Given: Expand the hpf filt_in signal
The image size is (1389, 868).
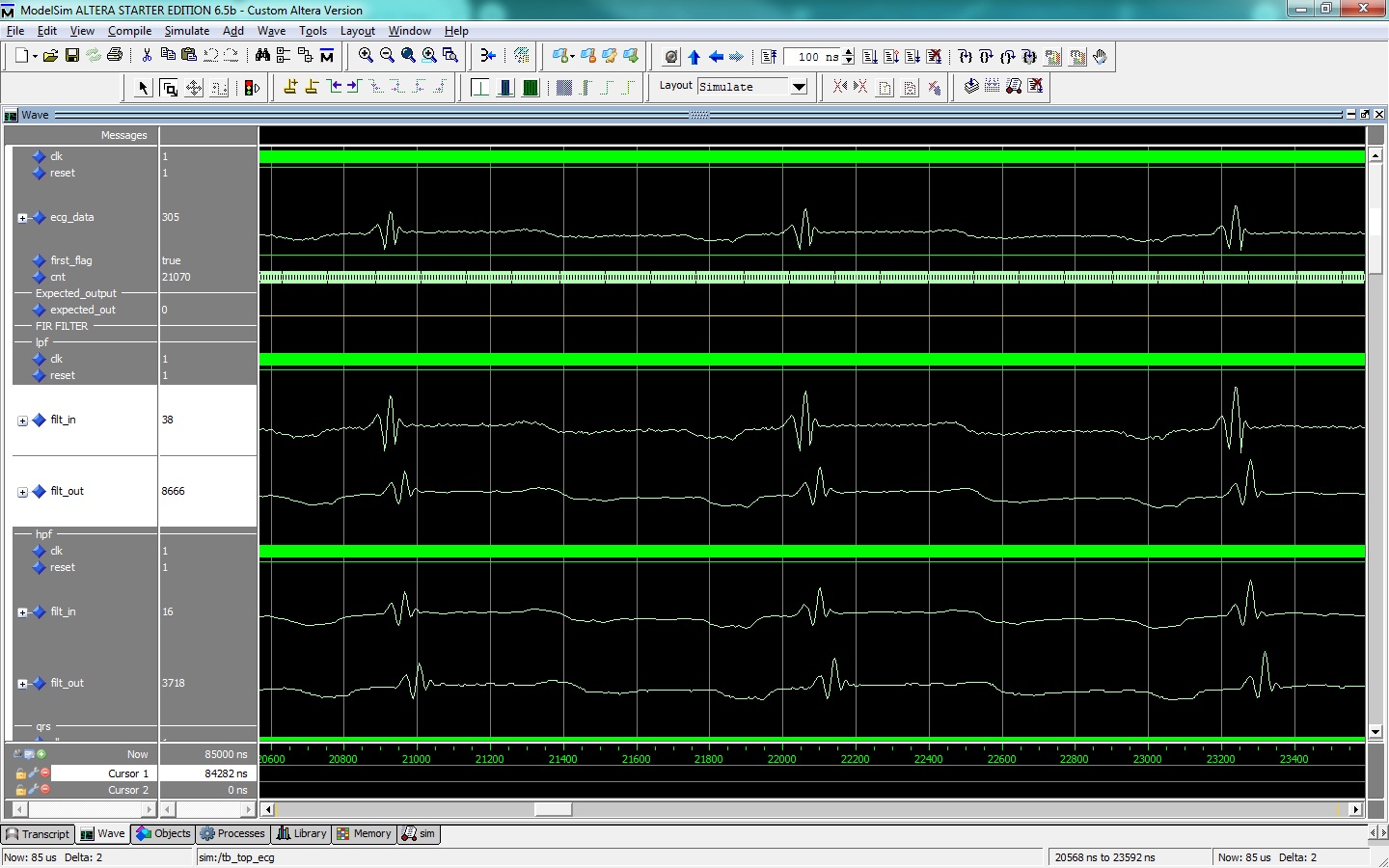Looking at the screenshot, I should [22, 612].
